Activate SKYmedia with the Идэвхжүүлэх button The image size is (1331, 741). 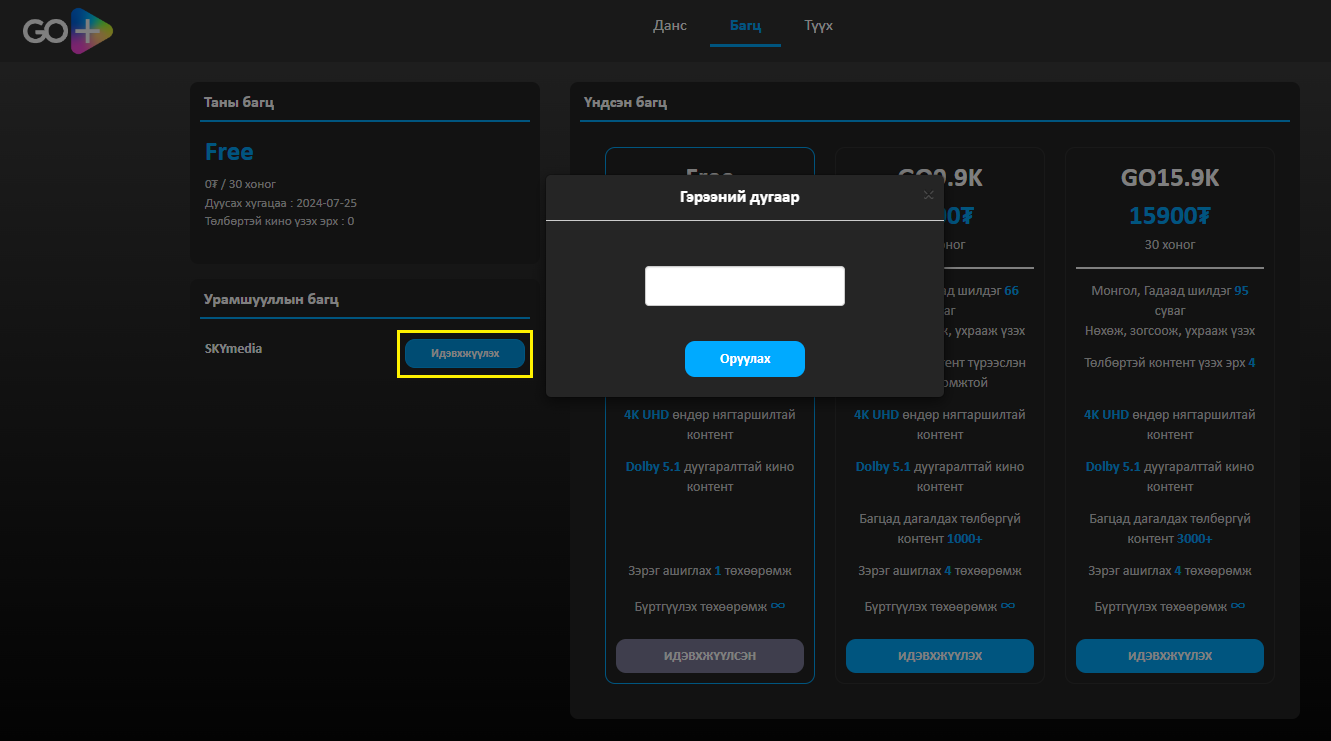(x=465, y=353)
